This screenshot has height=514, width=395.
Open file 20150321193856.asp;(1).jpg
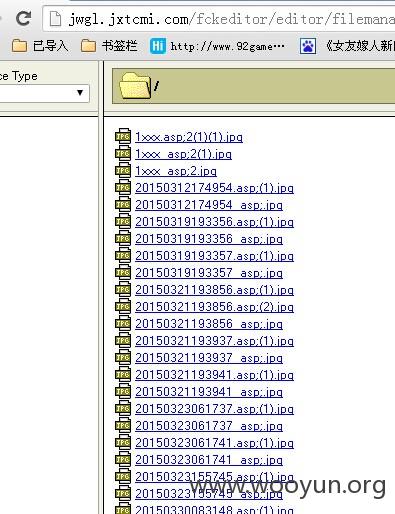click(214, 290)
